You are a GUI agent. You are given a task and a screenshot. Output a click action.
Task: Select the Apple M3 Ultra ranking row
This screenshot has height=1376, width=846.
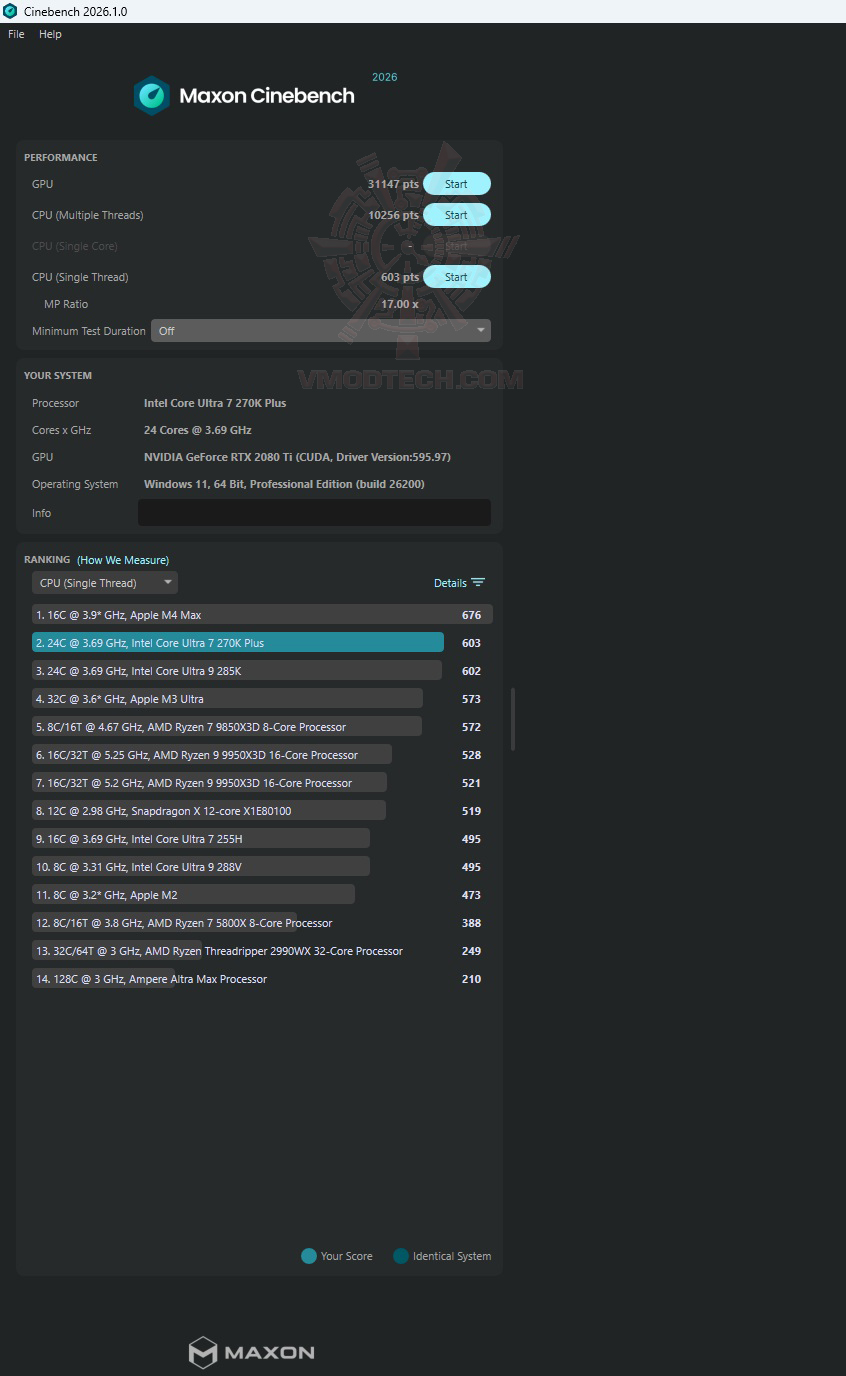pyautogui.click(x=262, y=699)
